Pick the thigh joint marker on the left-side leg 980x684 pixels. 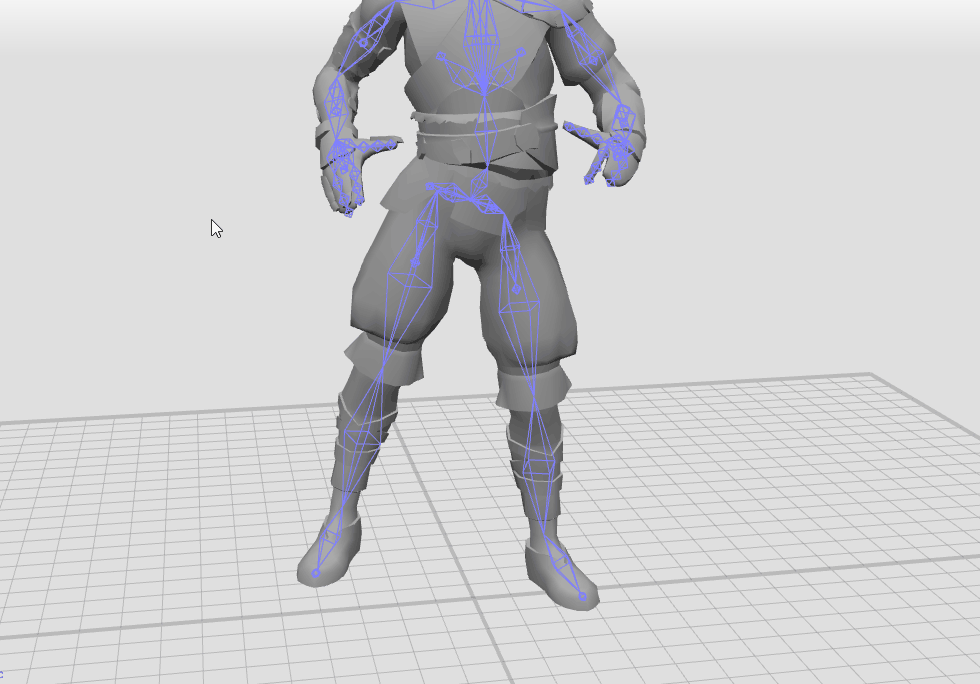414,262
